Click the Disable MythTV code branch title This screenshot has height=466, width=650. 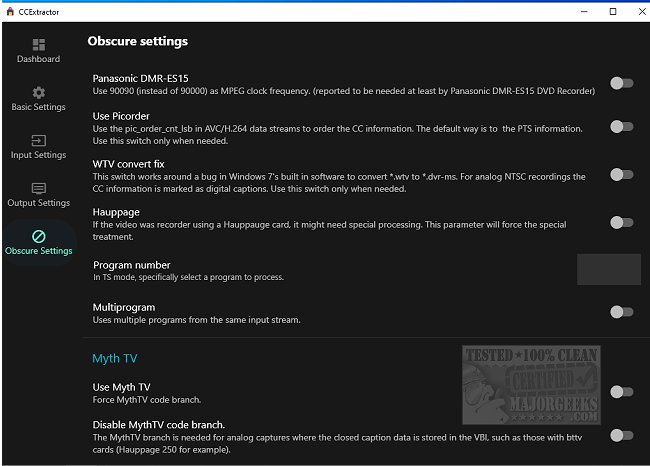[159, 425]
